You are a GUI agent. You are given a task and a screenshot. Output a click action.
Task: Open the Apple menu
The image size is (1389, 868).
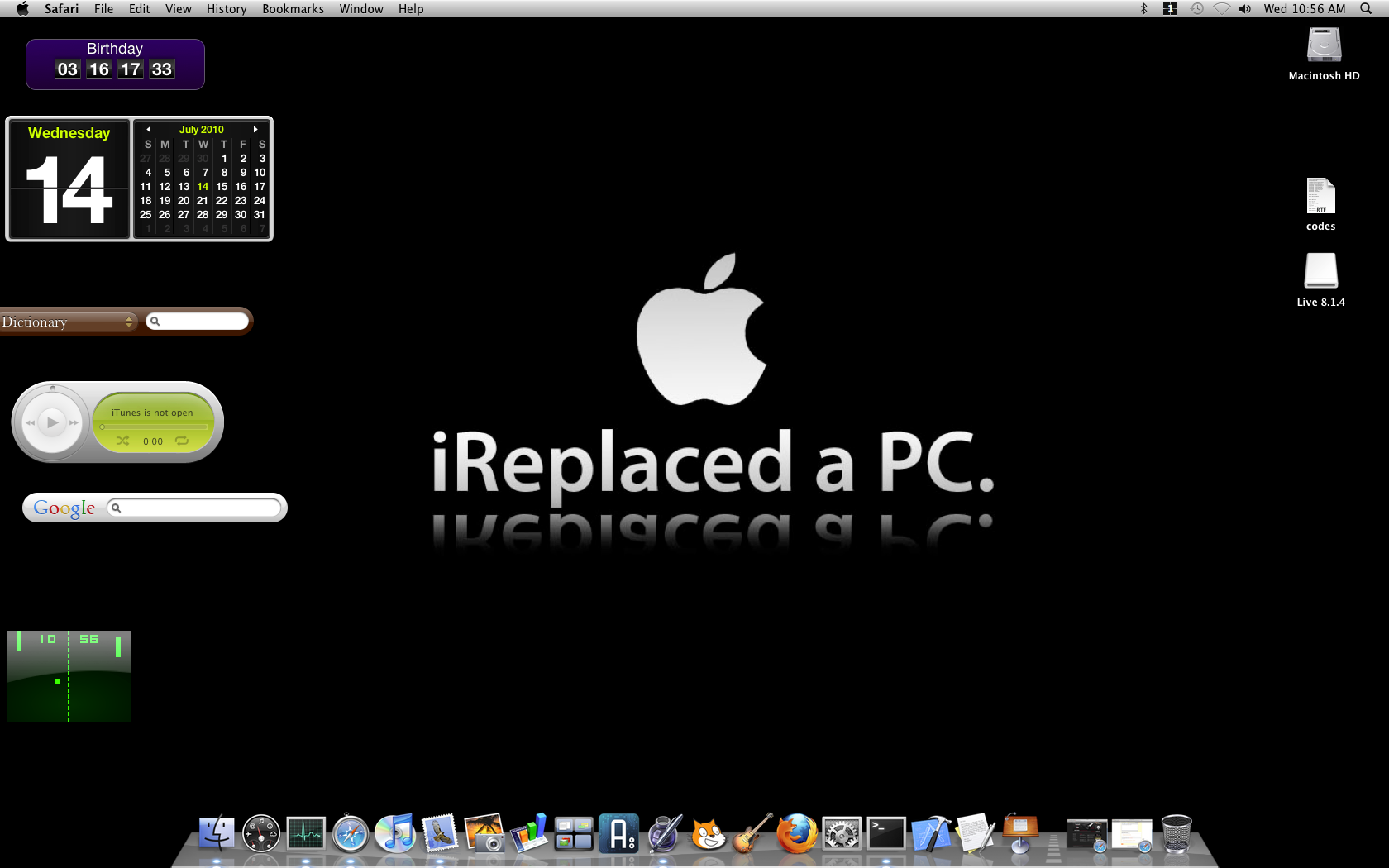[22, 8]
